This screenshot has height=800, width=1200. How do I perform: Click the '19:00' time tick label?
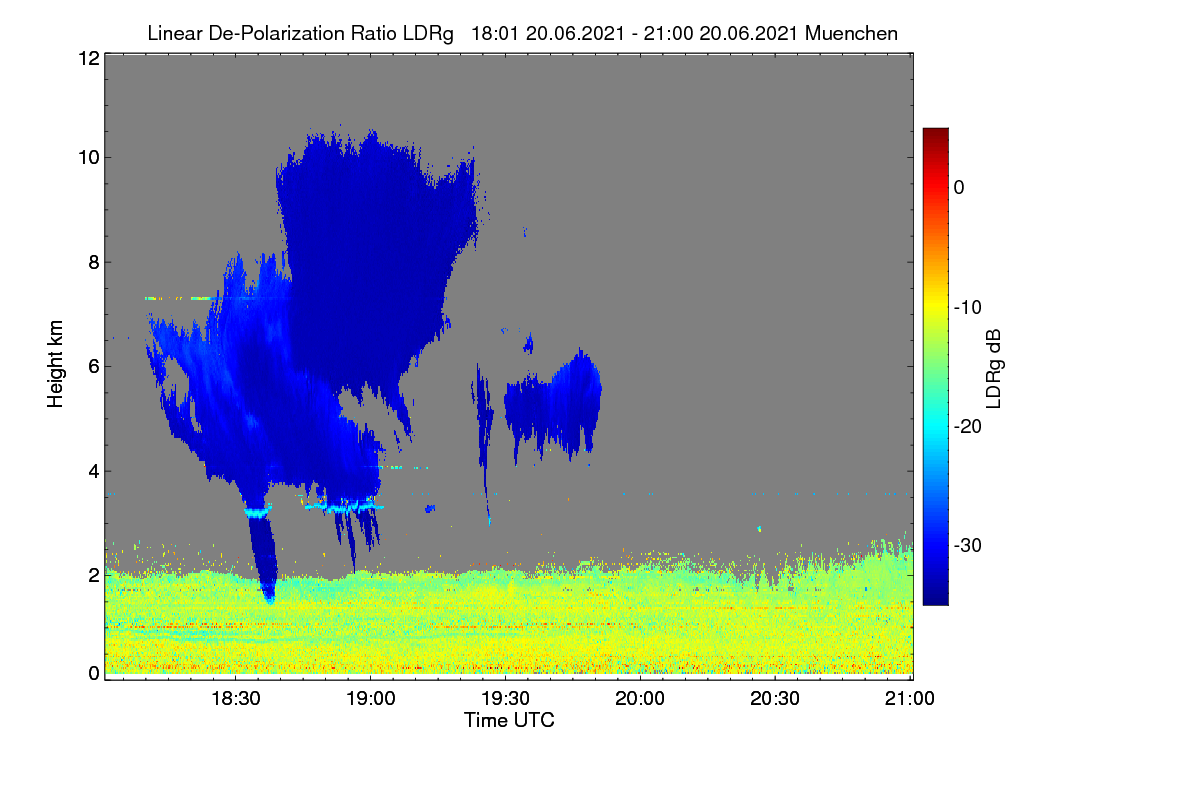click(x=371, y=699)
